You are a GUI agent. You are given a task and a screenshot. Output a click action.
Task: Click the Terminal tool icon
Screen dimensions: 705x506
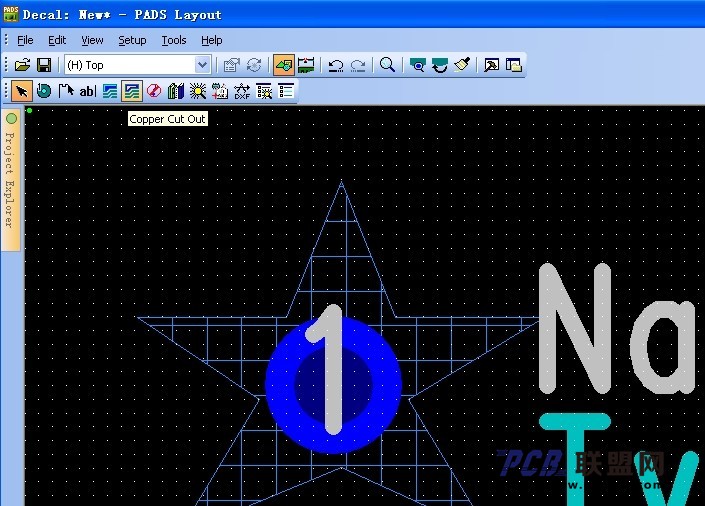coord(44,91)
